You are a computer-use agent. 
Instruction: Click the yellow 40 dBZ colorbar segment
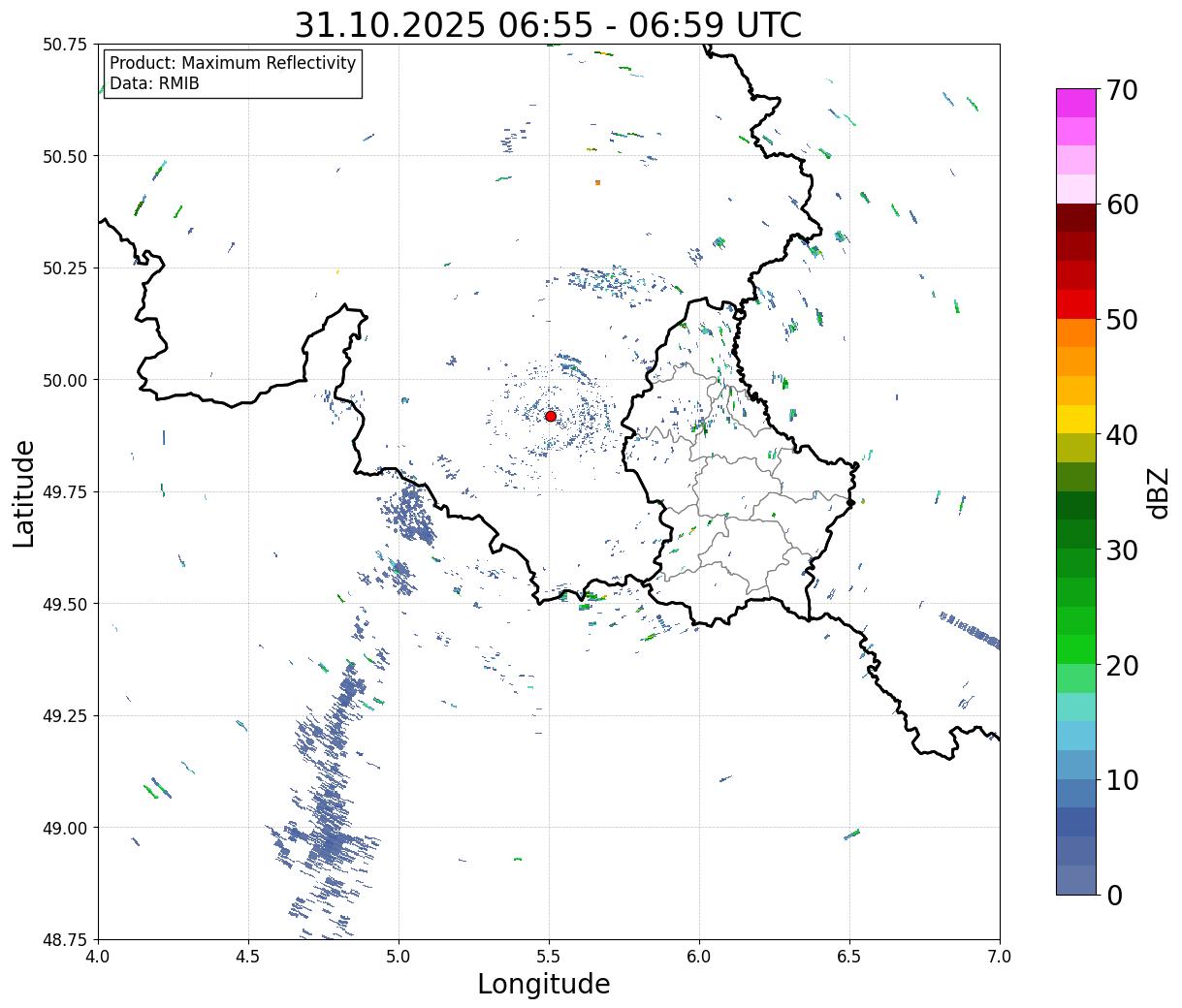click(1075, 419)
